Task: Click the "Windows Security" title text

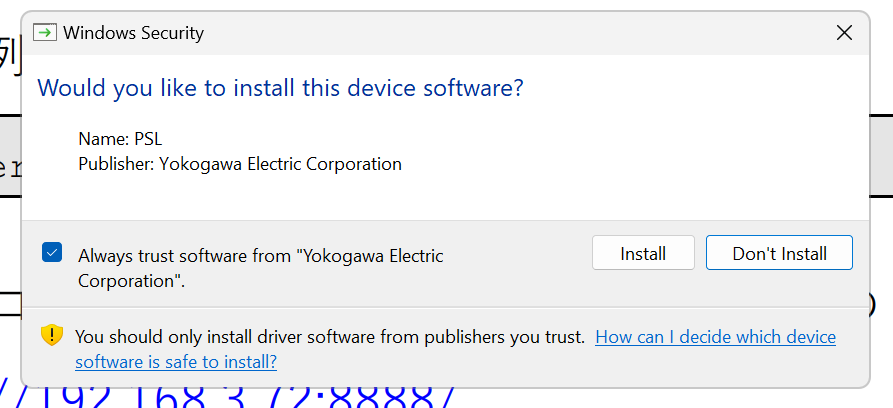Action: 133,33
